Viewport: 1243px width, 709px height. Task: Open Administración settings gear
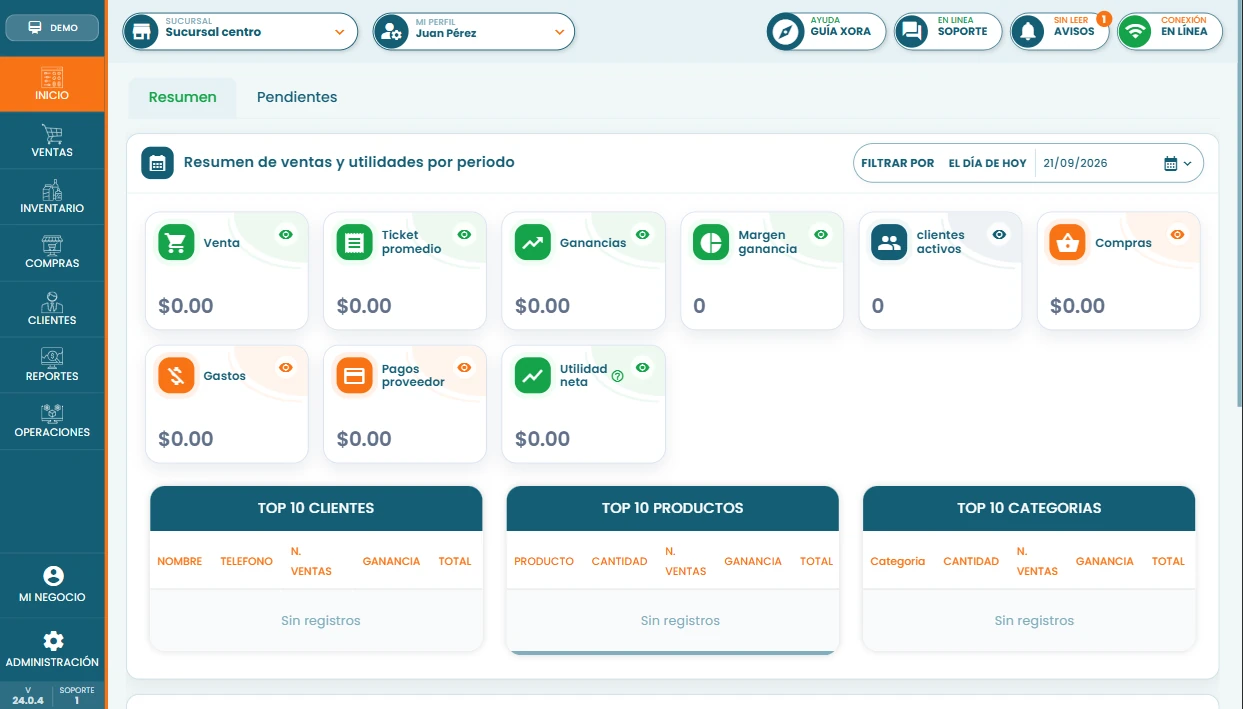(x=52, y=650)
